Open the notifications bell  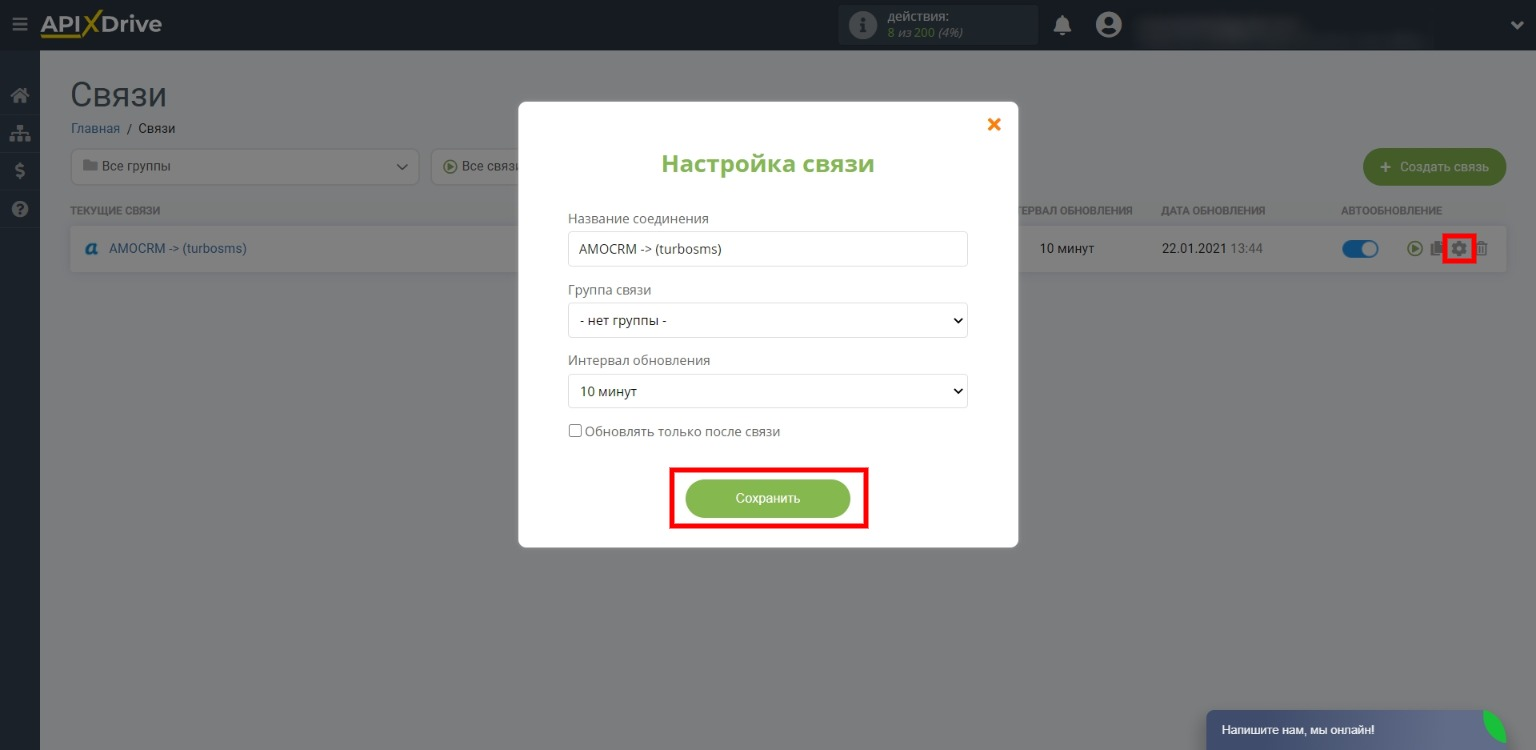1062,25
